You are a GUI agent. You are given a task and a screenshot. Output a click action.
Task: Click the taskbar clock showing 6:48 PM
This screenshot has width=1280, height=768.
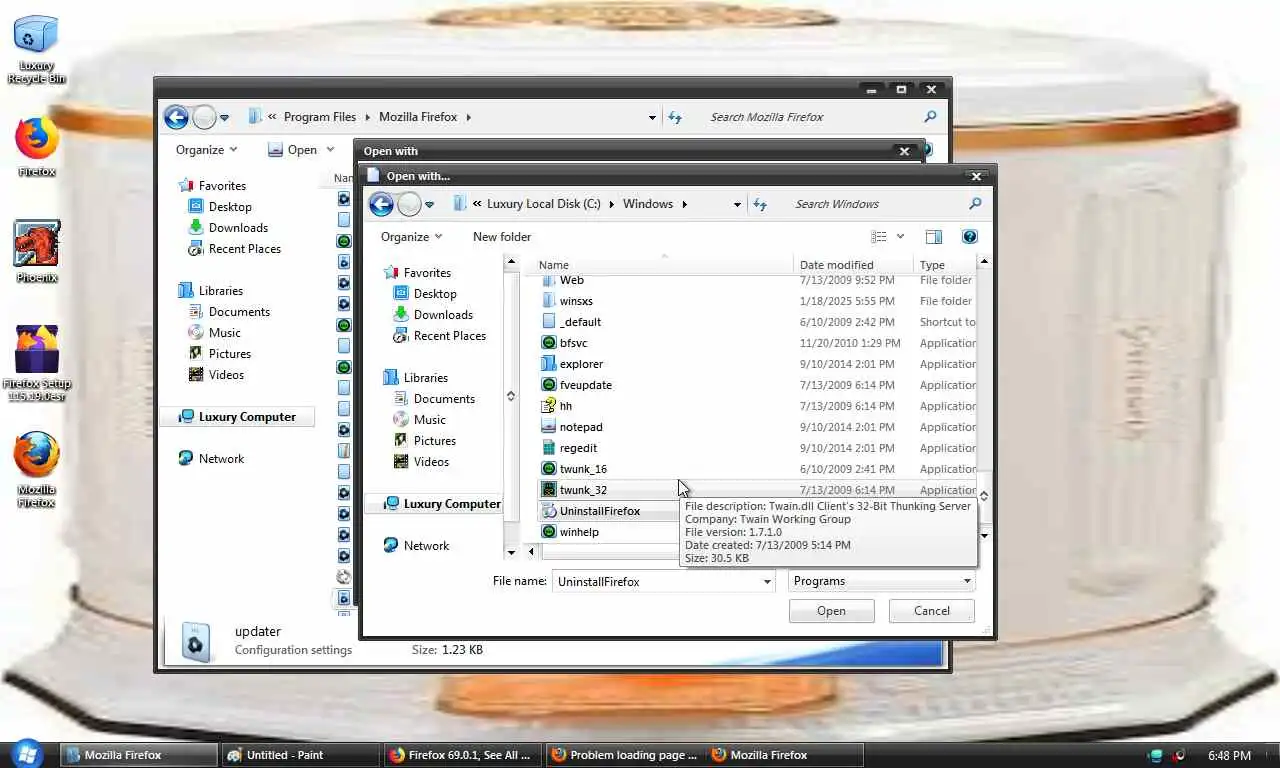tap(1229, 755)
